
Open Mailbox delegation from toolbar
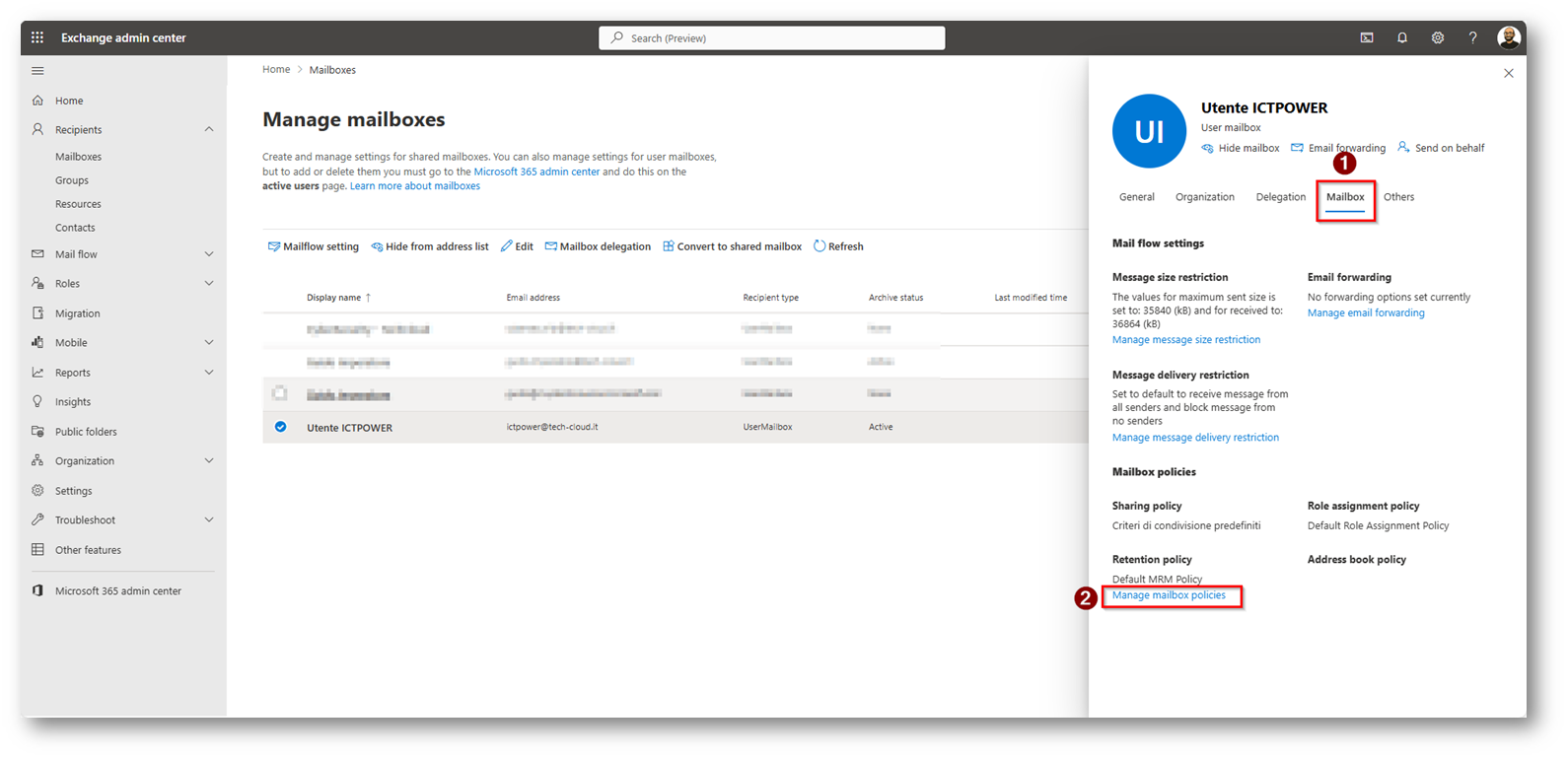(x=598, y=246)
